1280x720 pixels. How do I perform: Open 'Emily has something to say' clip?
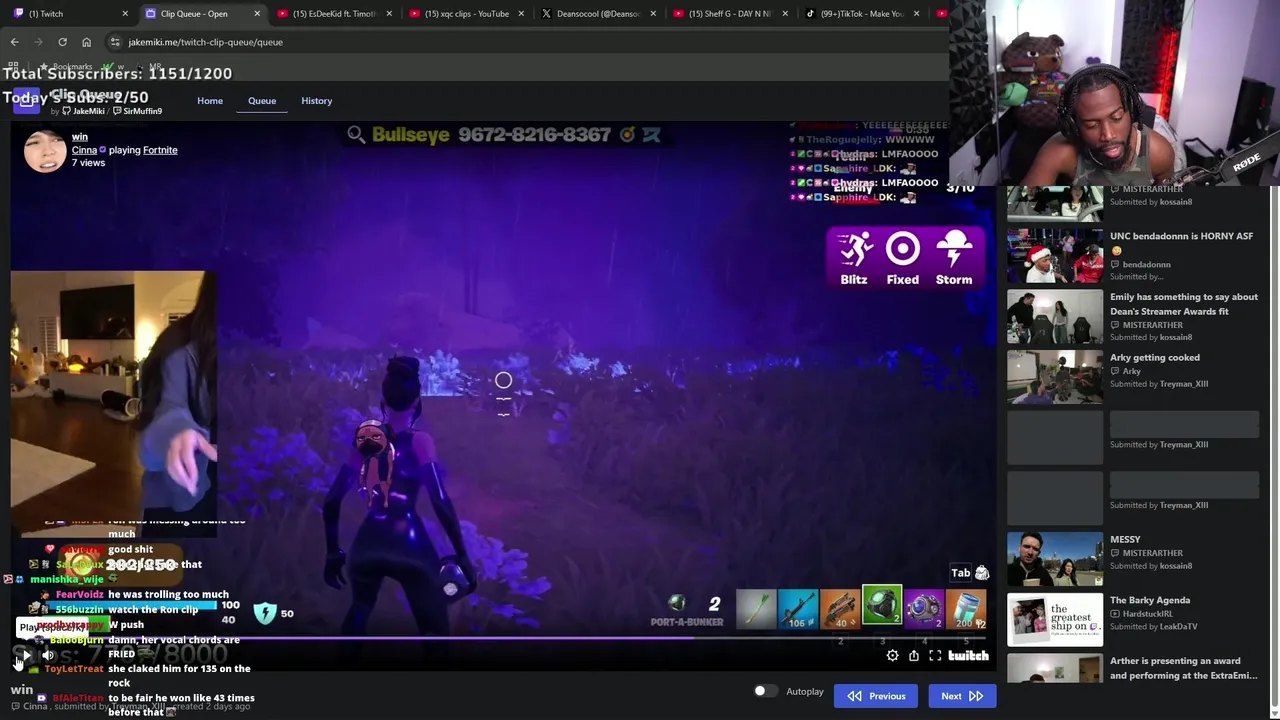(1184, 304)
